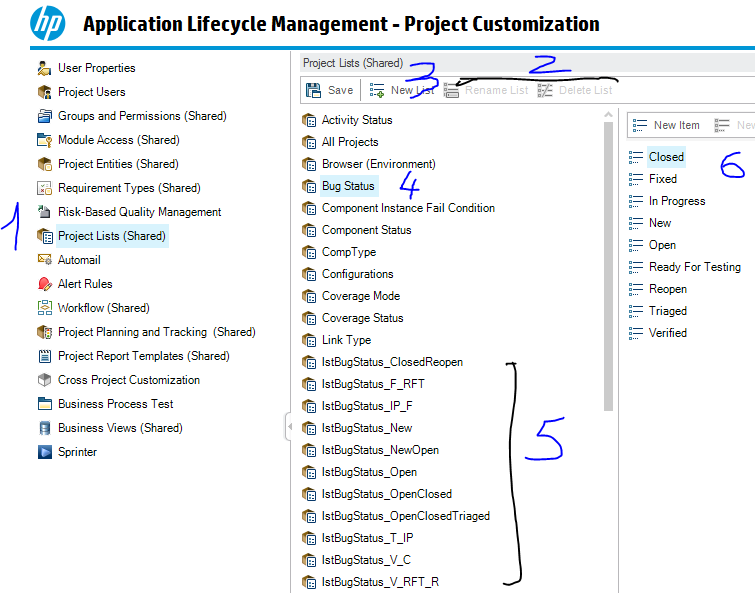Click the Alert Rules bell icon

click(x=44, y=284)
